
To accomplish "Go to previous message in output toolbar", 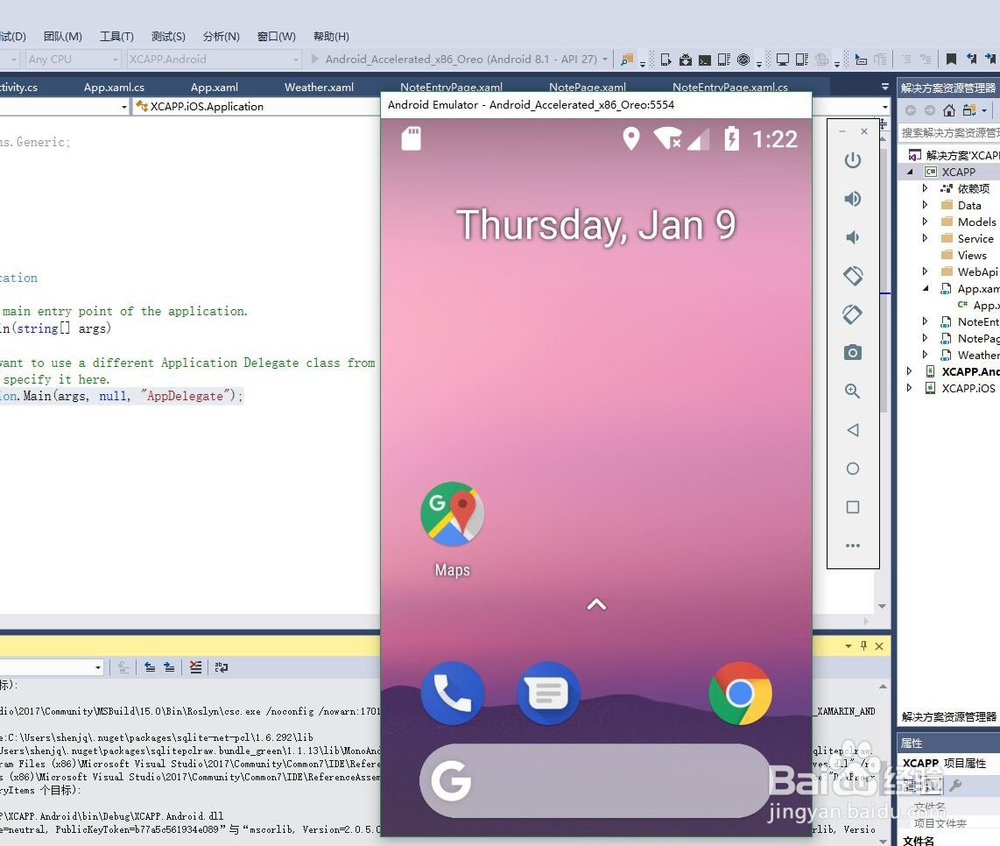I will 150,667.
